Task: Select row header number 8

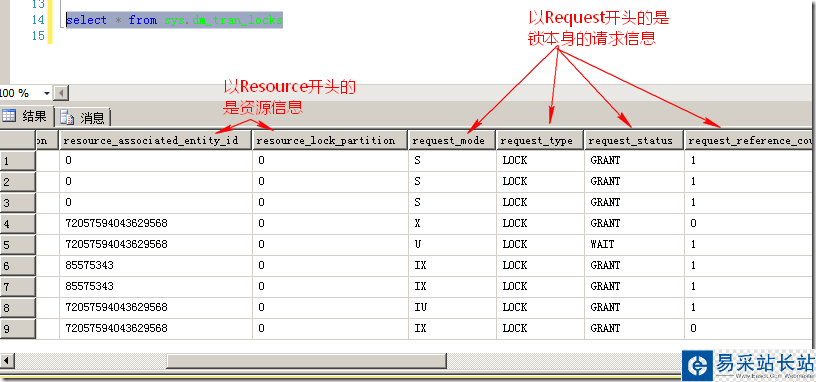Action: click(18, 308)
